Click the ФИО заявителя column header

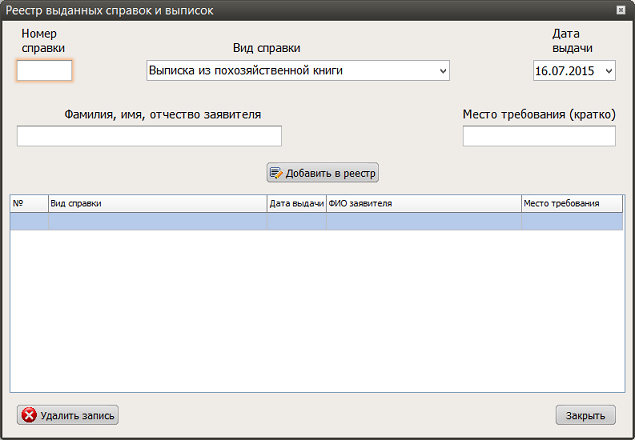click(x=424, y=203)
